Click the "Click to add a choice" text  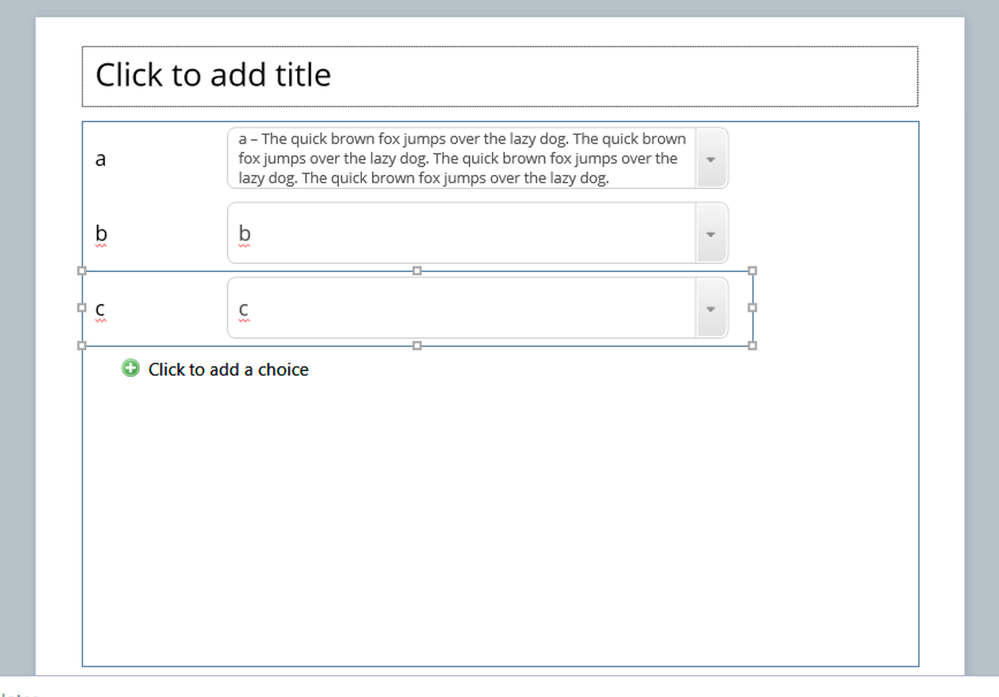[x=228, y=370]
